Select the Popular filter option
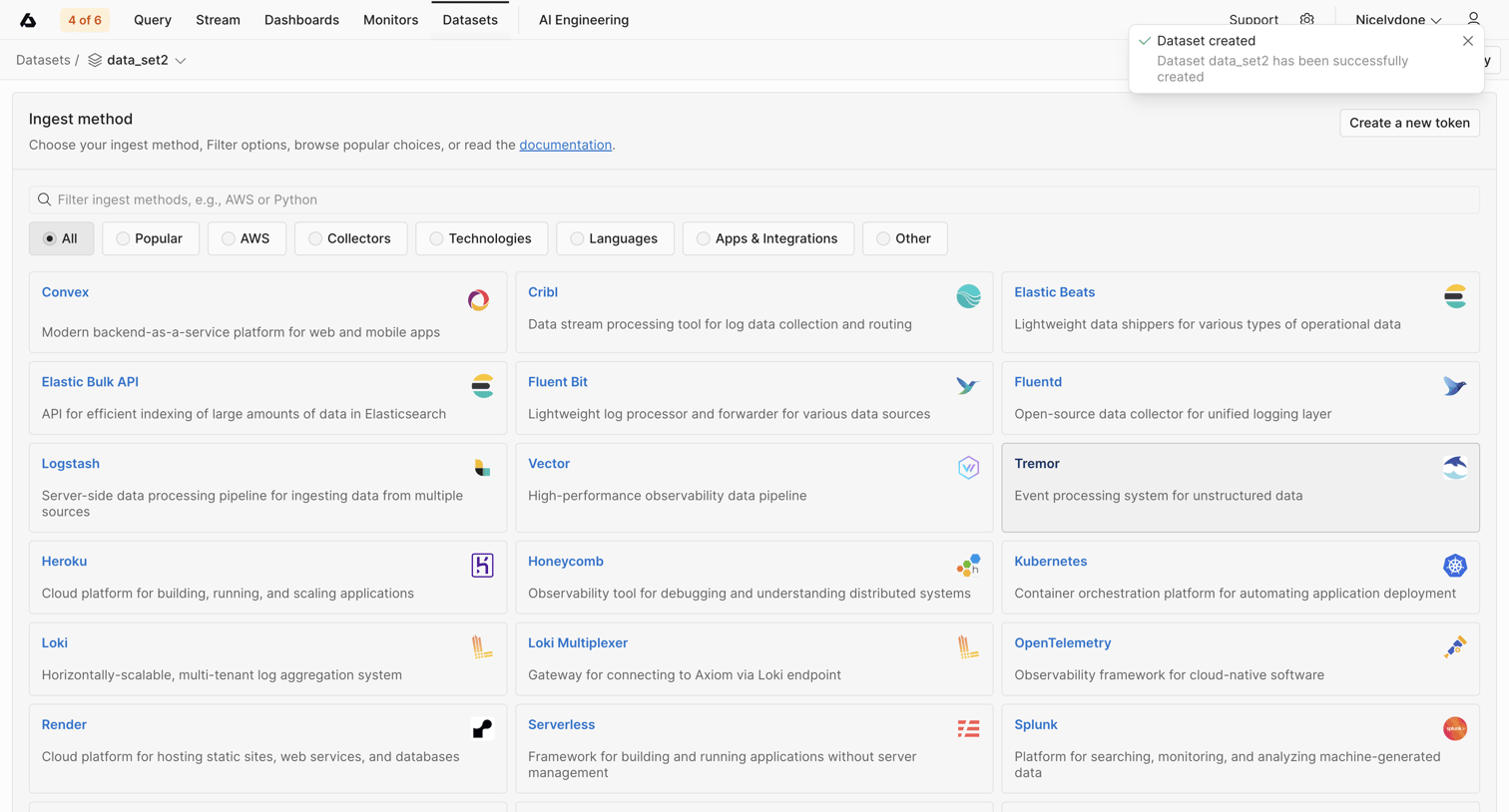 (151, 238)
